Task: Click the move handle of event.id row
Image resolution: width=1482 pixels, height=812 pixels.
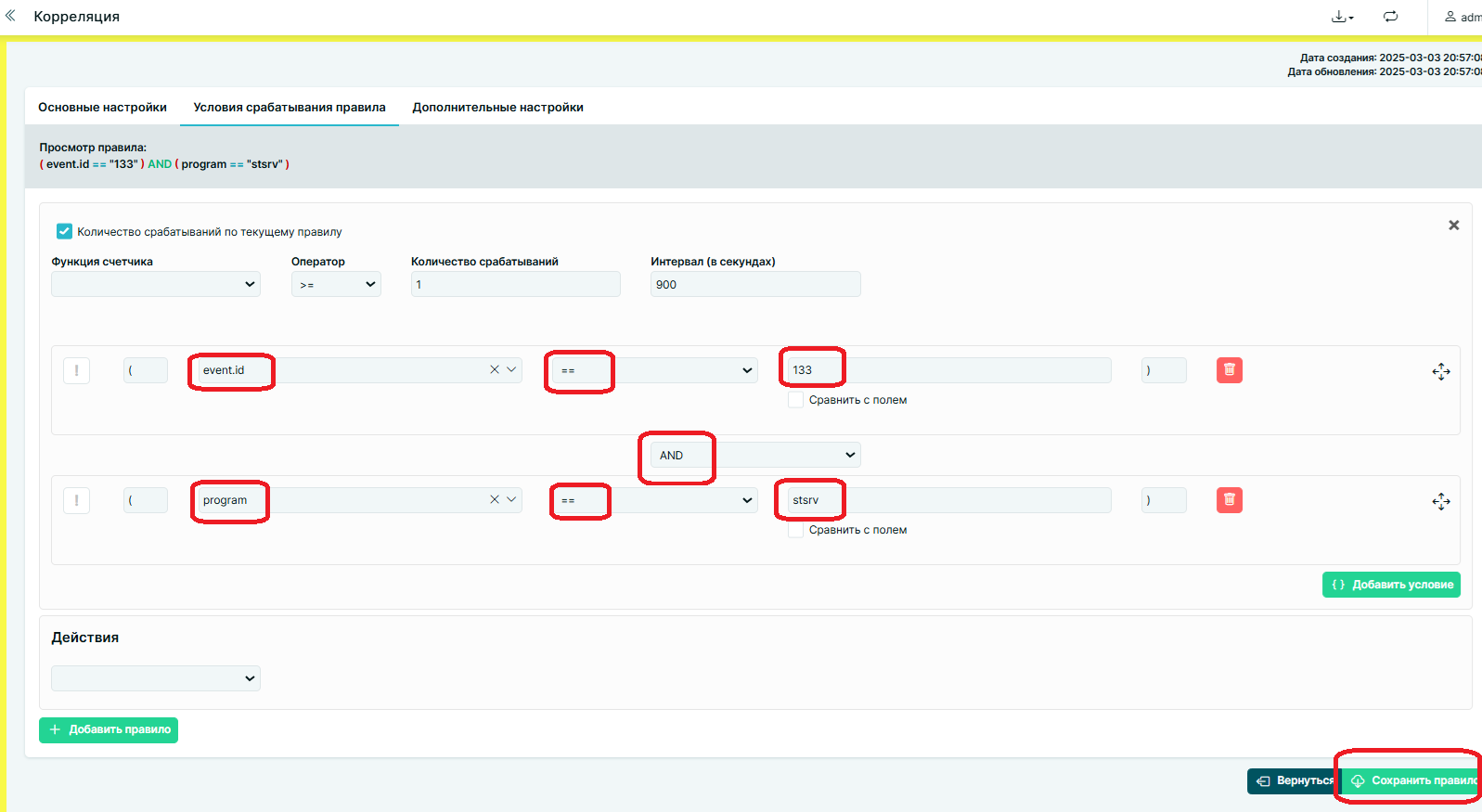Action: [x=1440, y=372]
